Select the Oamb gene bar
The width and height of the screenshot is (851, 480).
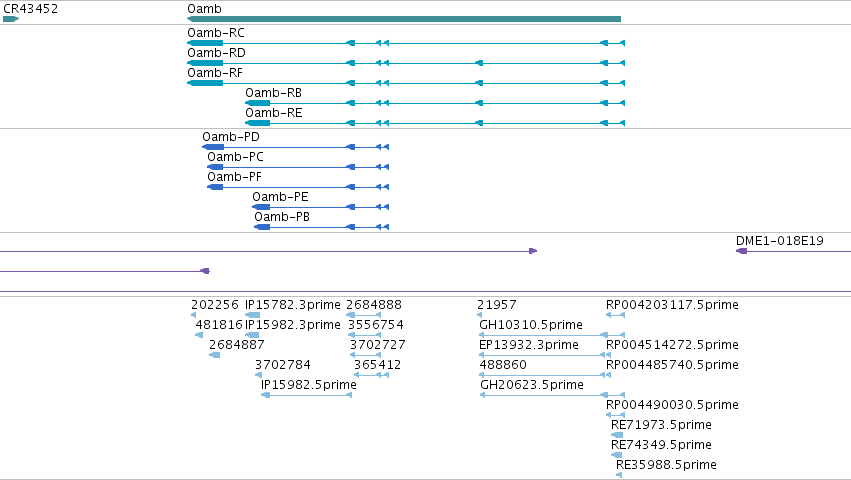click(x=404, y=19)
